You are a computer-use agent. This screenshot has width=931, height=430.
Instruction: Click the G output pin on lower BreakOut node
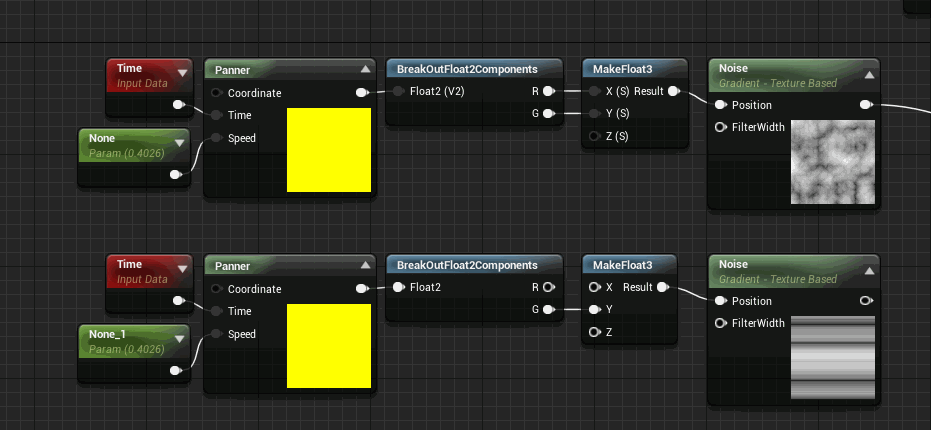tap(549, 309)
